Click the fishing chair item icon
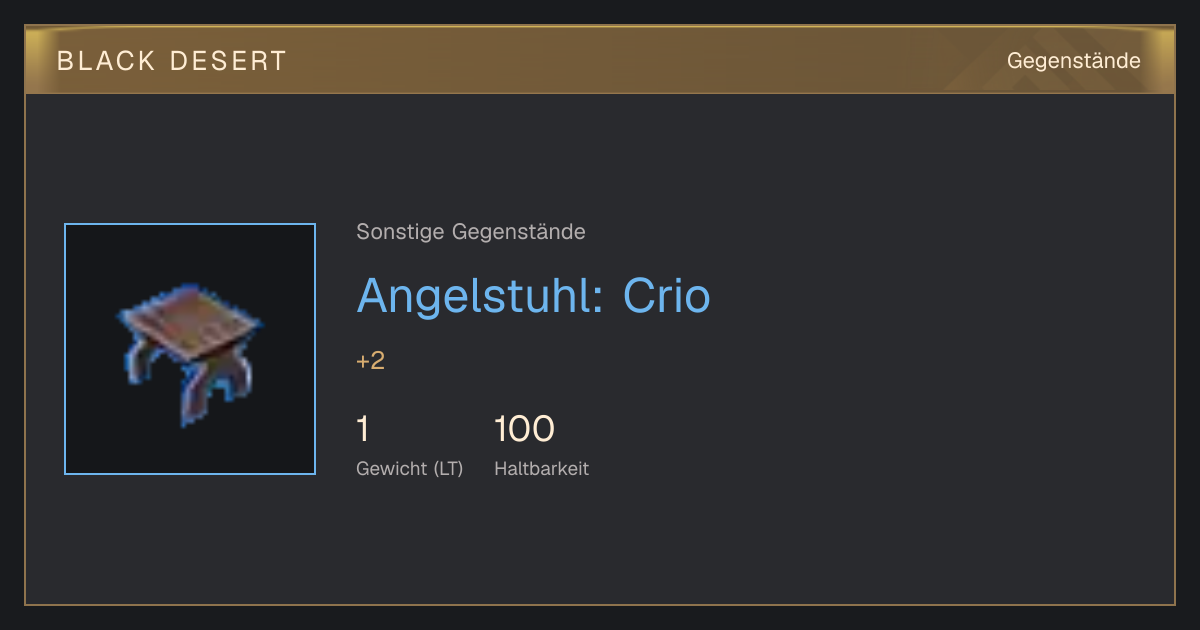 tap(190, 349)
